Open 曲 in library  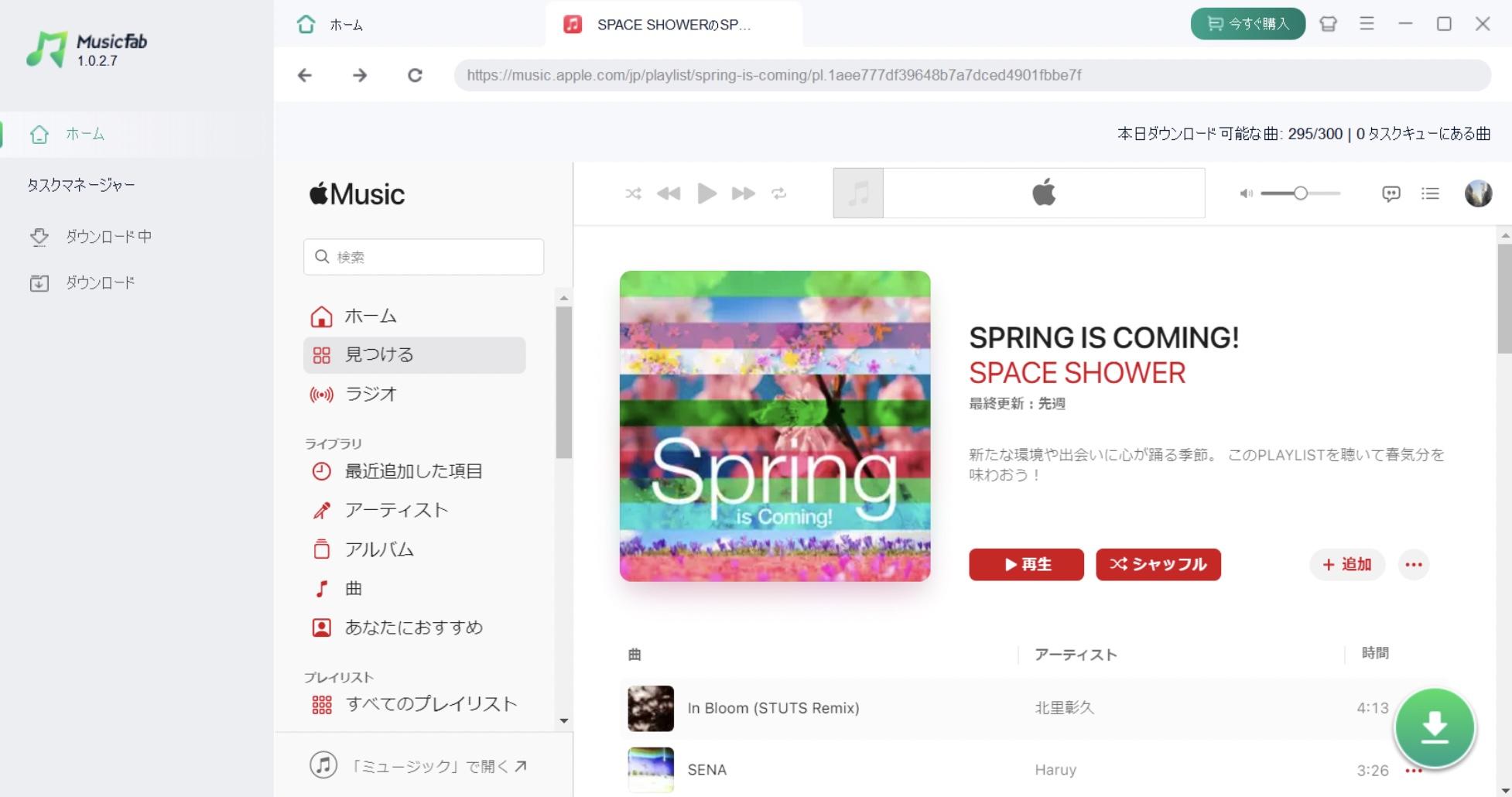[415, 589]
